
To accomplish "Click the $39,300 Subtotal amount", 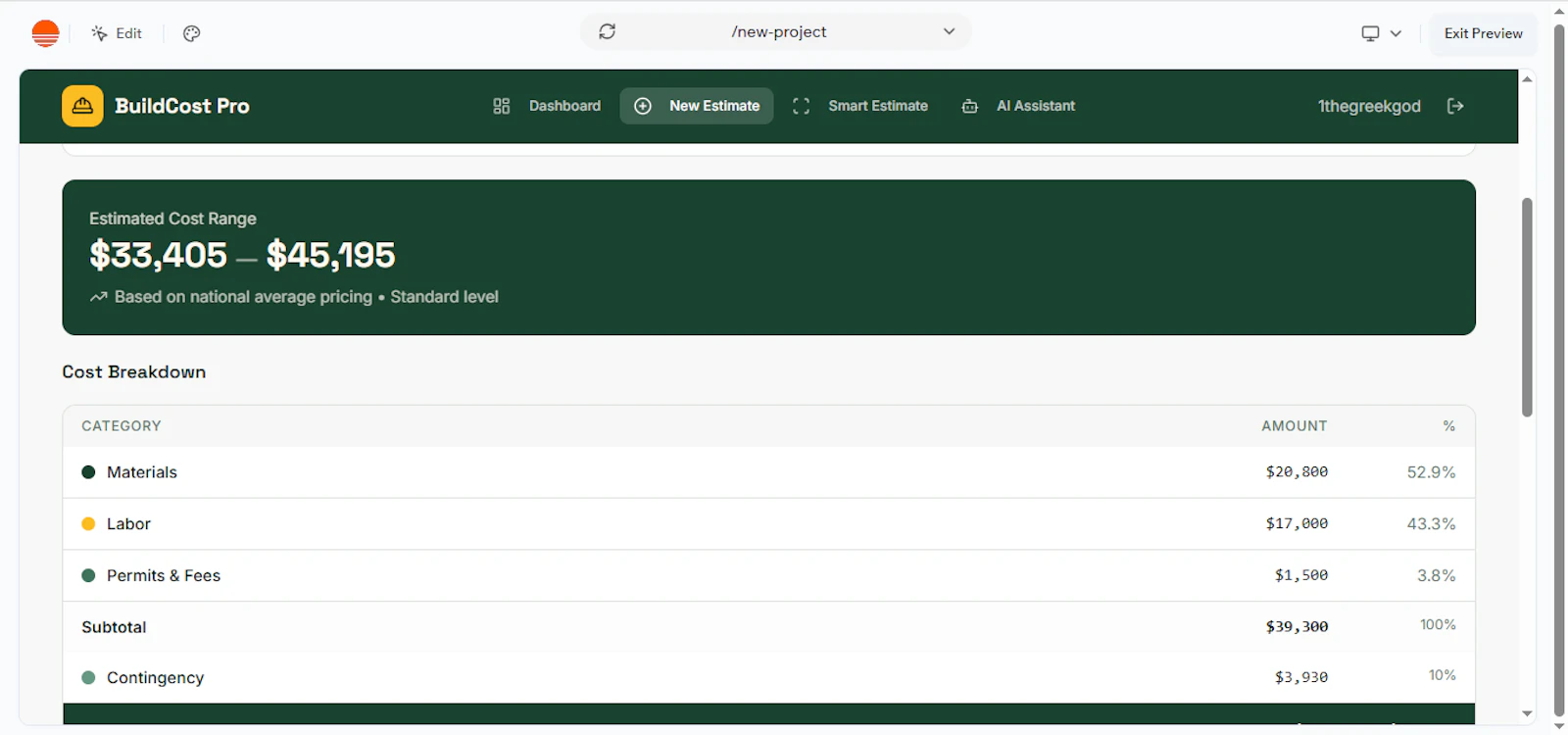I will point(1297,627).
